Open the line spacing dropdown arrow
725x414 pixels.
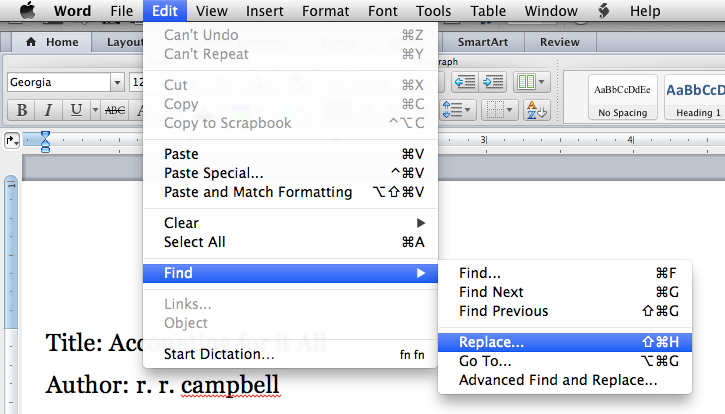(468, 110)
